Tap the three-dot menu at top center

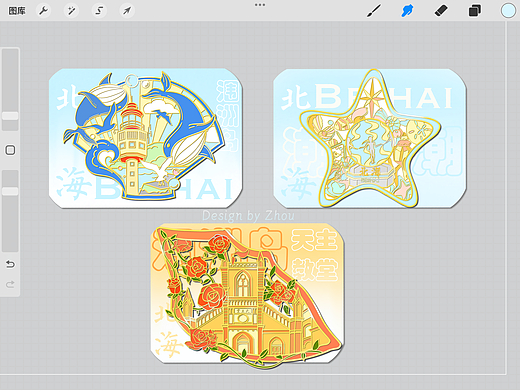click(x=260, y=5)
